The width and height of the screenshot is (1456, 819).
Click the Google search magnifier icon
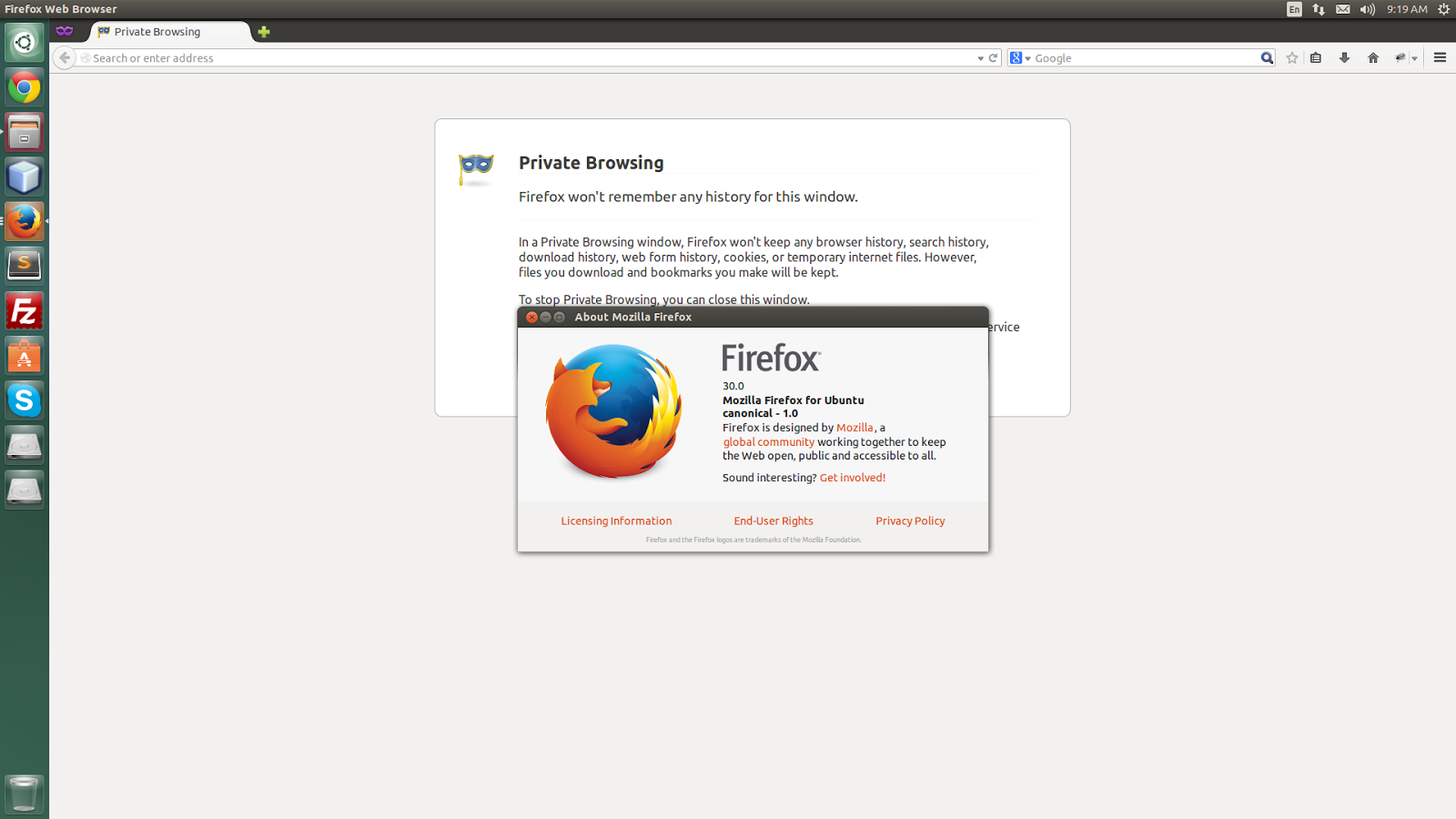(x=1267, y=57)
